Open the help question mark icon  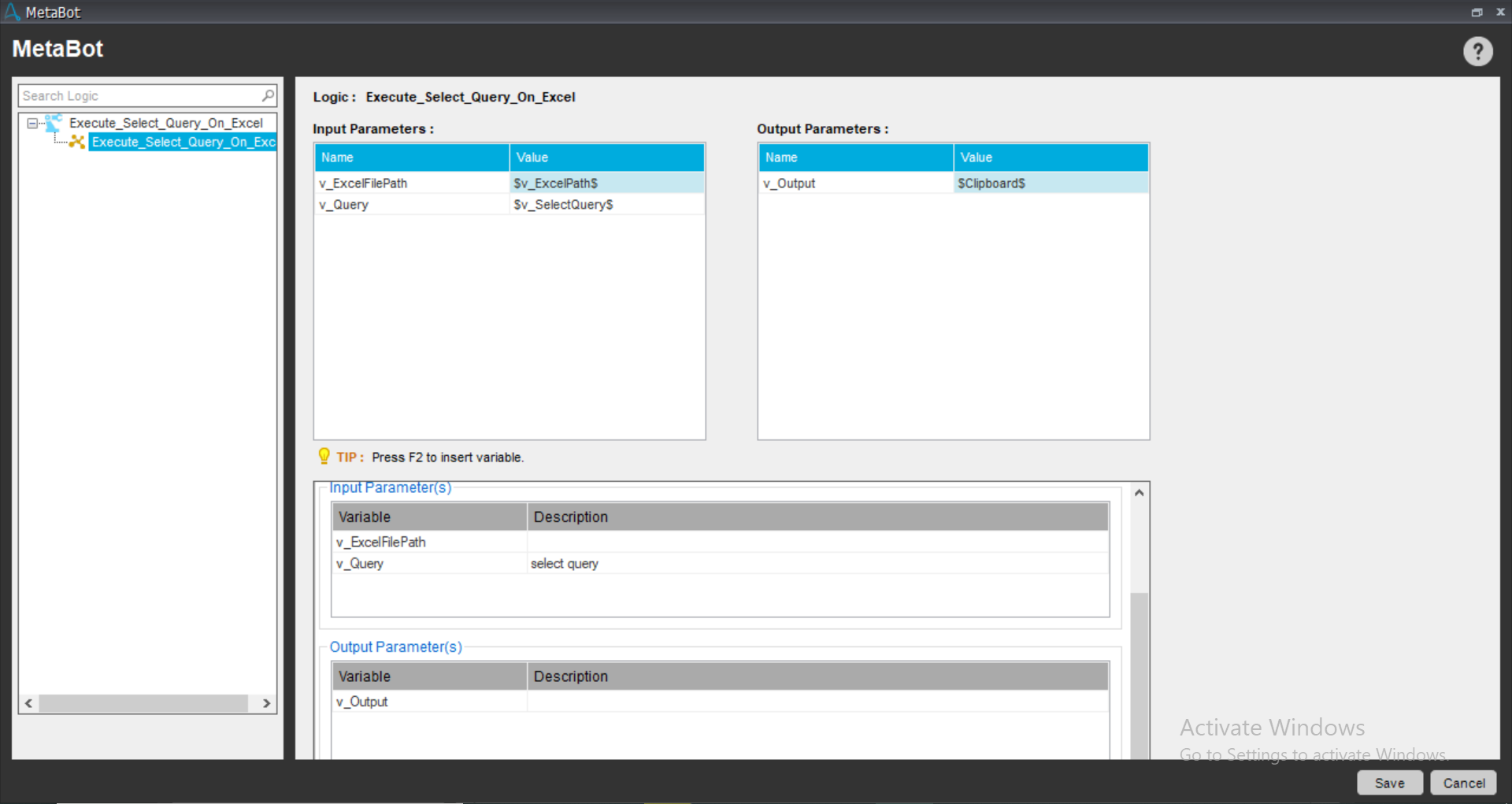pos(1477,52)
